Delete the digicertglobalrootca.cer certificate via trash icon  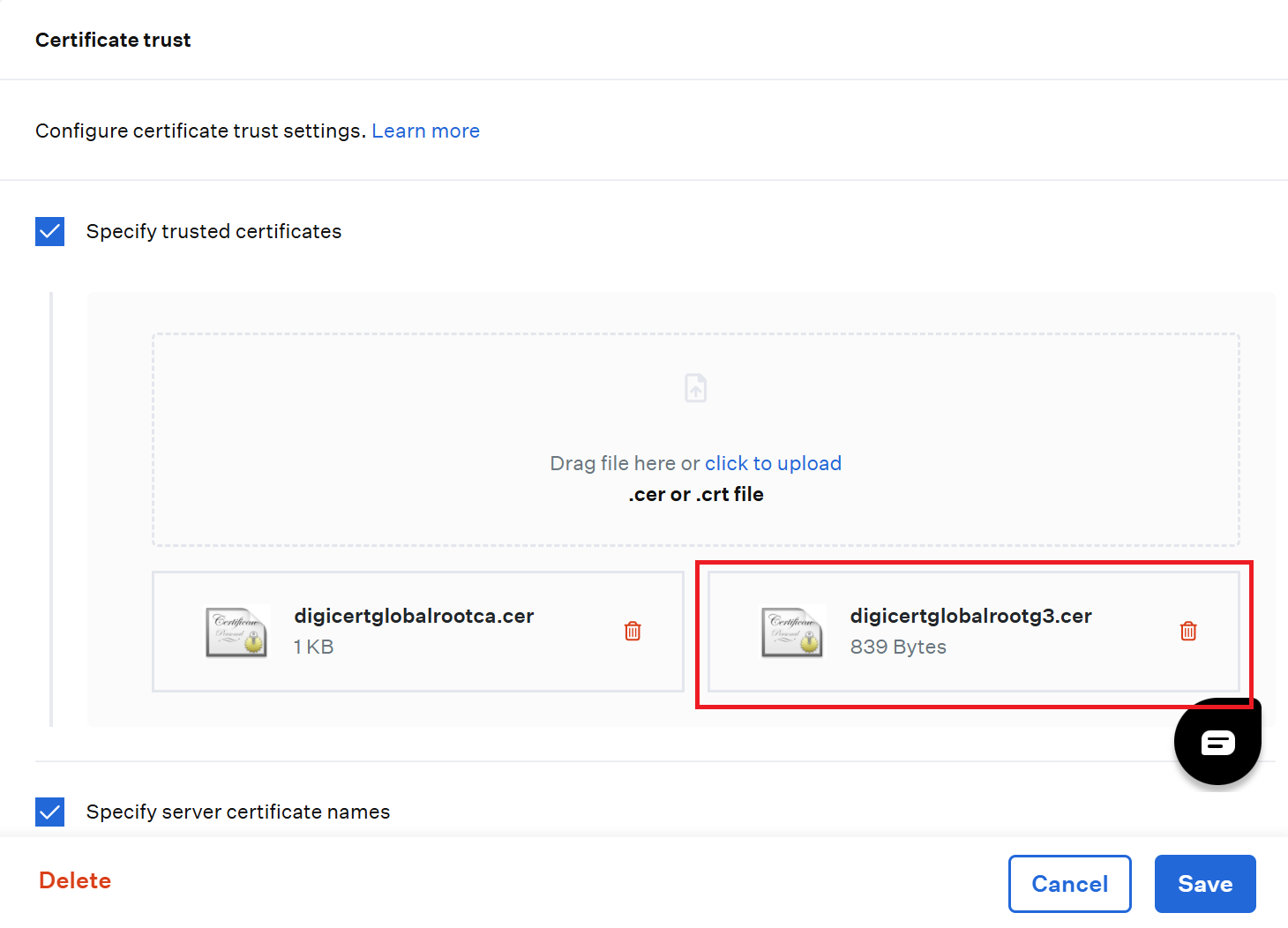(x=633, y=631)
